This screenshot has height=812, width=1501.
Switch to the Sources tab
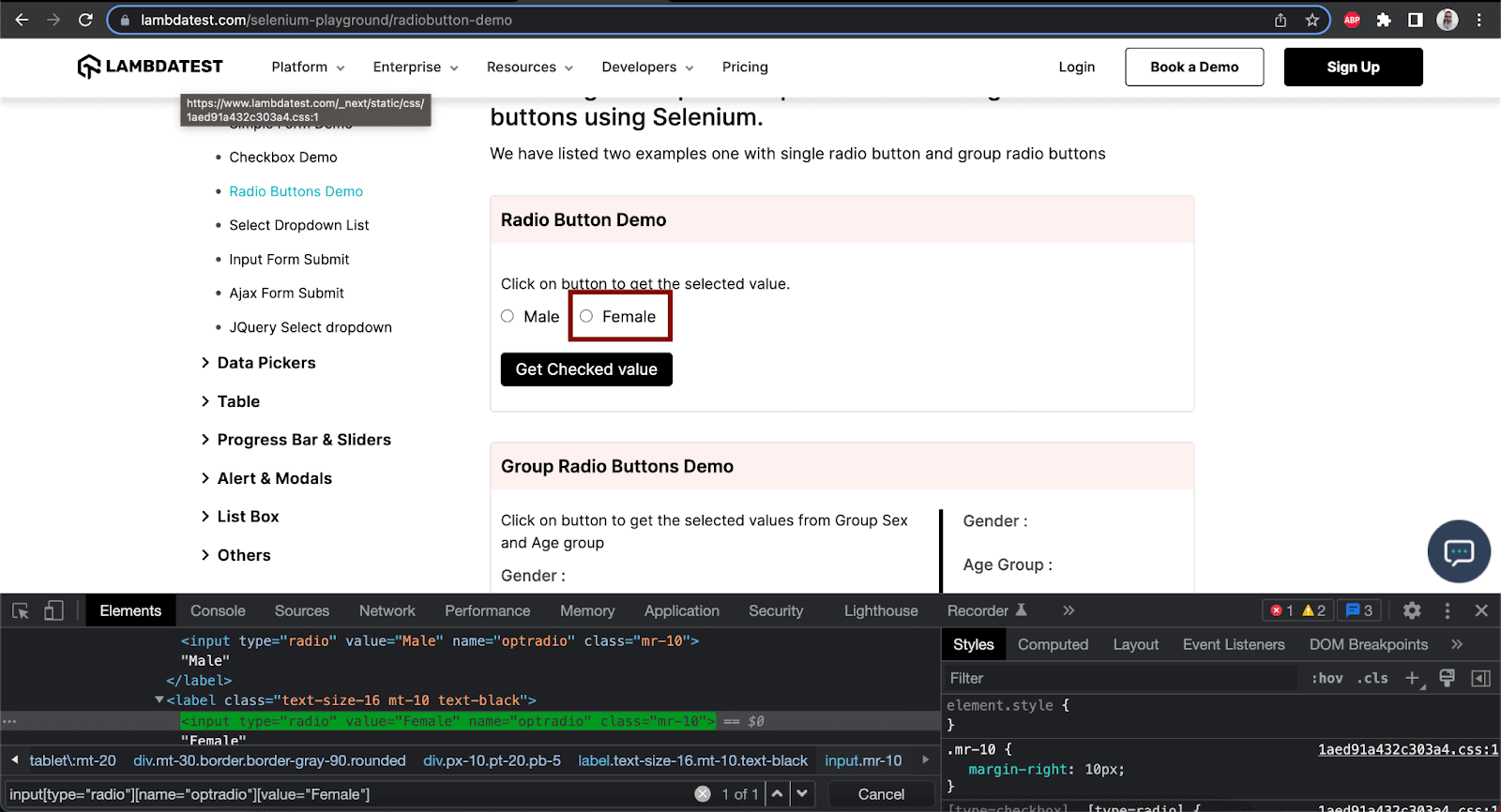302,610
